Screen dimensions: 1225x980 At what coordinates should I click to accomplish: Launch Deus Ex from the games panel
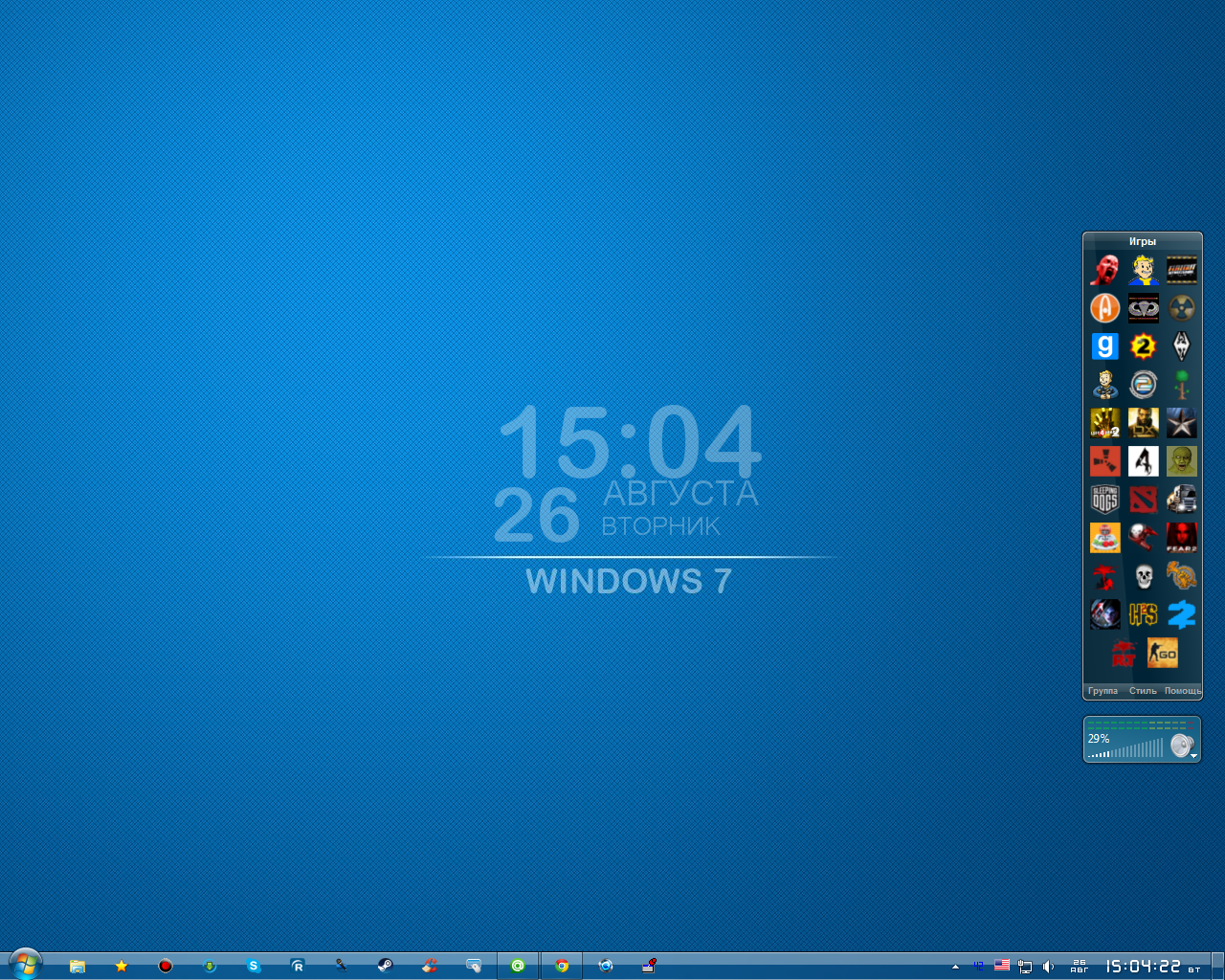click(x=1143, y=423)
